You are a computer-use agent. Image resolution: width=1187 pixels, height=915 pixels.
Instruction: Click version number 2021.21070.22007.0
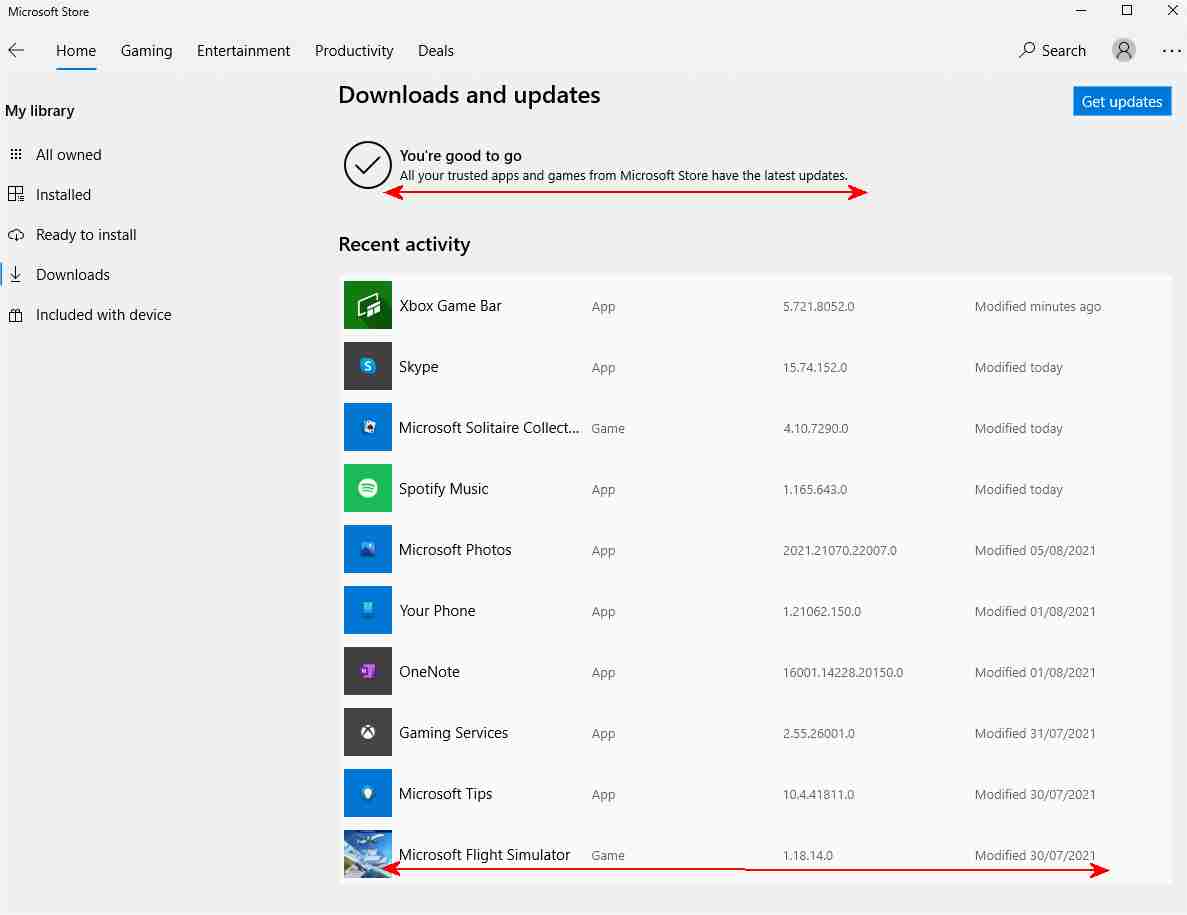click(840, 550)
